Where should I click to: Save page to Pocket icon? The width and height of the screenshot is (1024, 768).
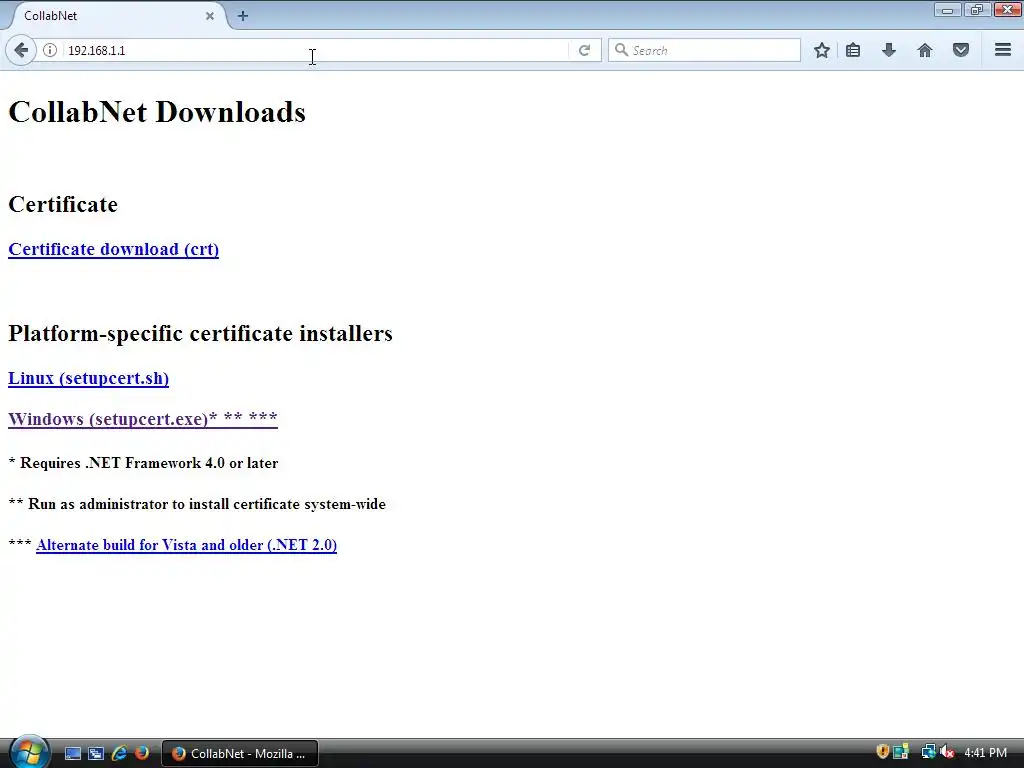point(961,50)
